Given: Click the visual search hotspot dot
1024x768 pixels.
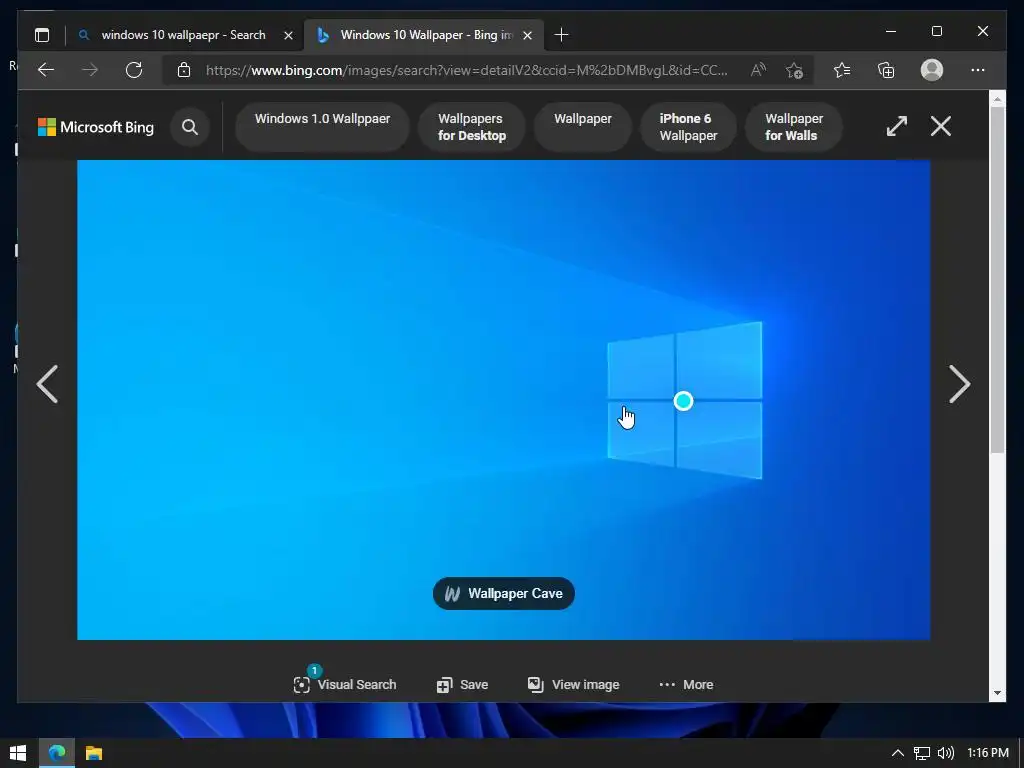Looking at the screenshot, I should [x=683, y=401].
